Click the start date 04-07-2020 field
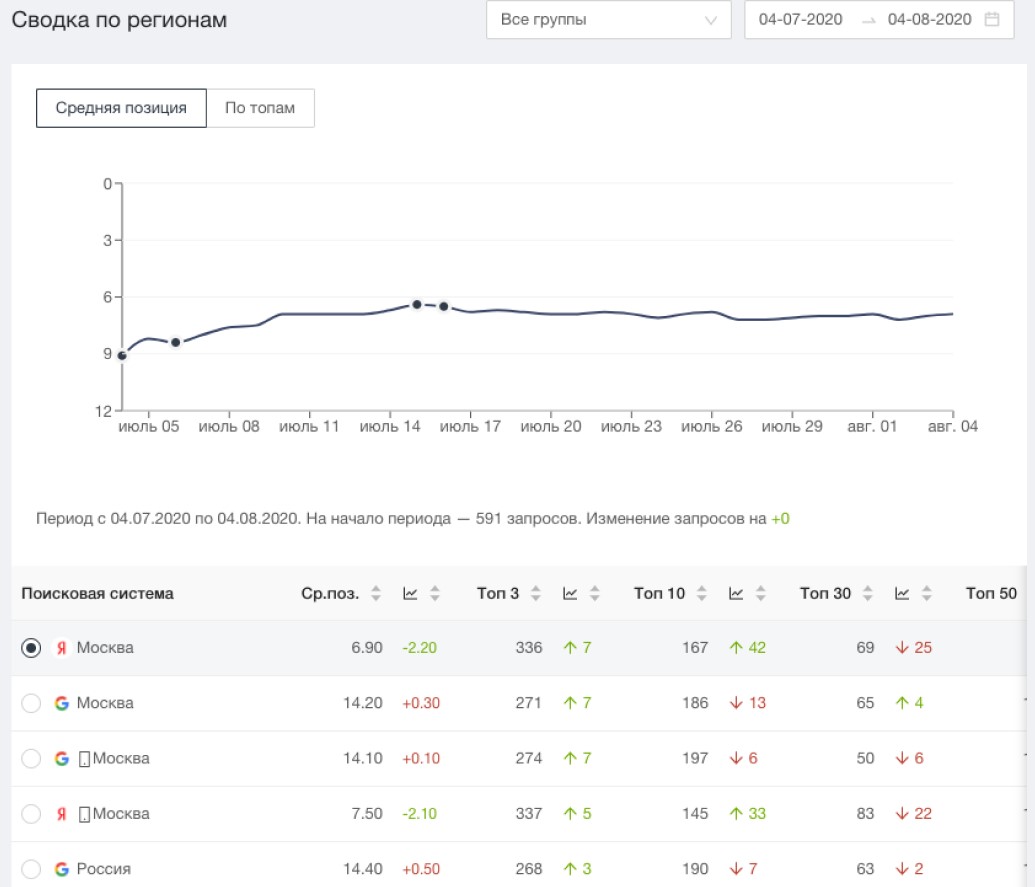 pyautogui.click(x=800, y=19)
